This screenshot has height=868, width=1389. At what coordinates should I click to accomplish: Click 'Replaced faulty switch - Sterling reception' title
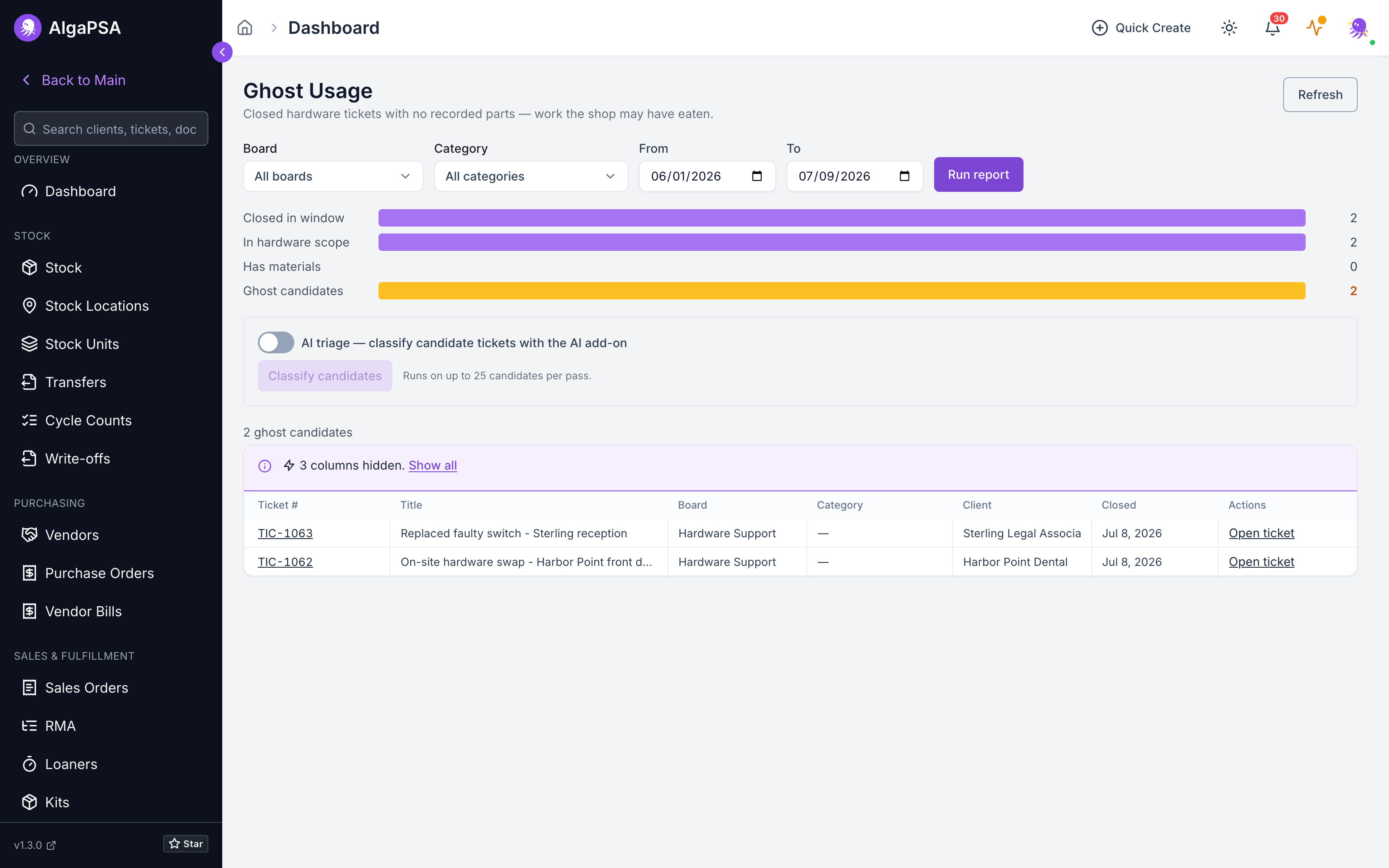coord(513,533)
